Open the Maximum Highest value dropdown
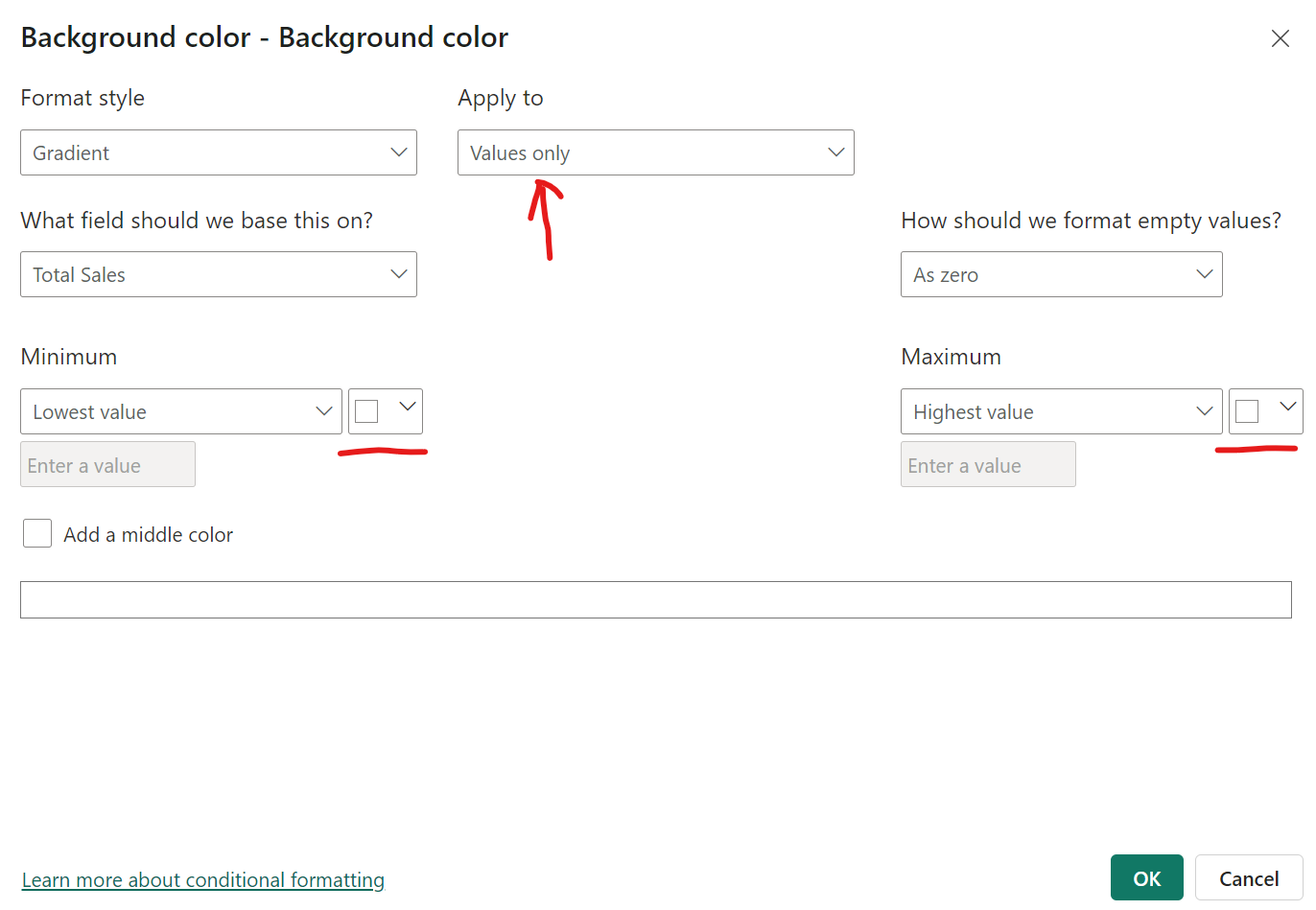This screenshot has height=910, width=1316. pyautogui.click(x=1062, y=411)
